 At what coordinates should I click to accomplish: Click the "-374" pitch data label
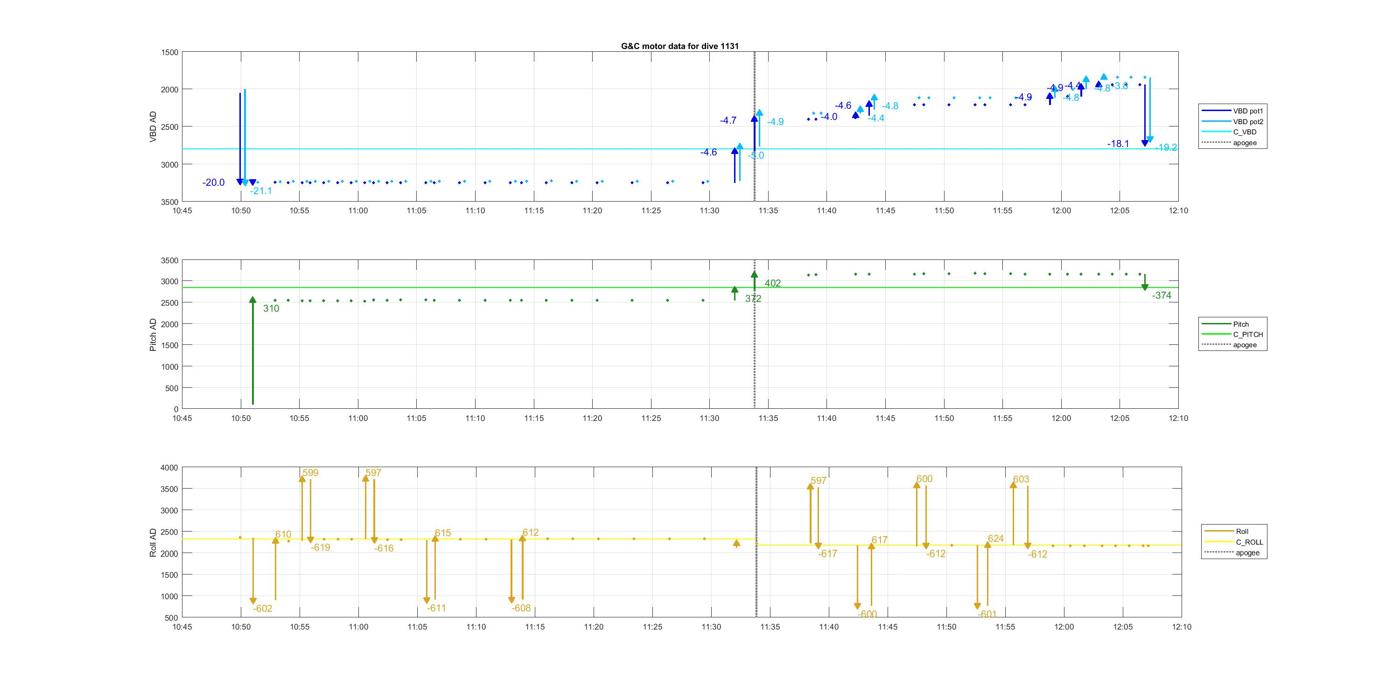click(x=1162, y=296)
